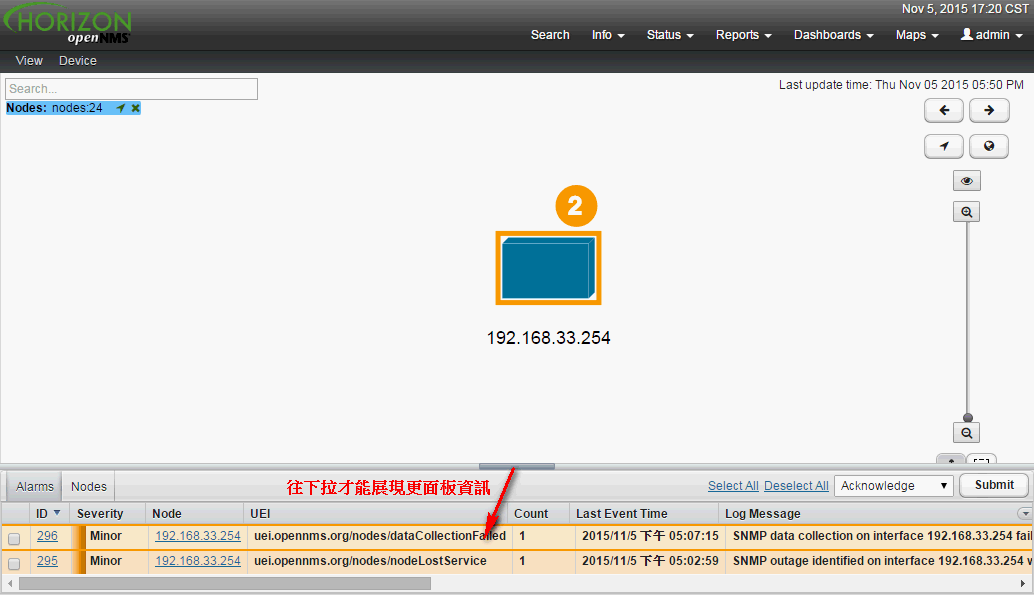Viewport: 1034px width, 595px height.
Task: Open node link 192.168.33.254 in alarm 295 row
Action: (x=198, y=561)
